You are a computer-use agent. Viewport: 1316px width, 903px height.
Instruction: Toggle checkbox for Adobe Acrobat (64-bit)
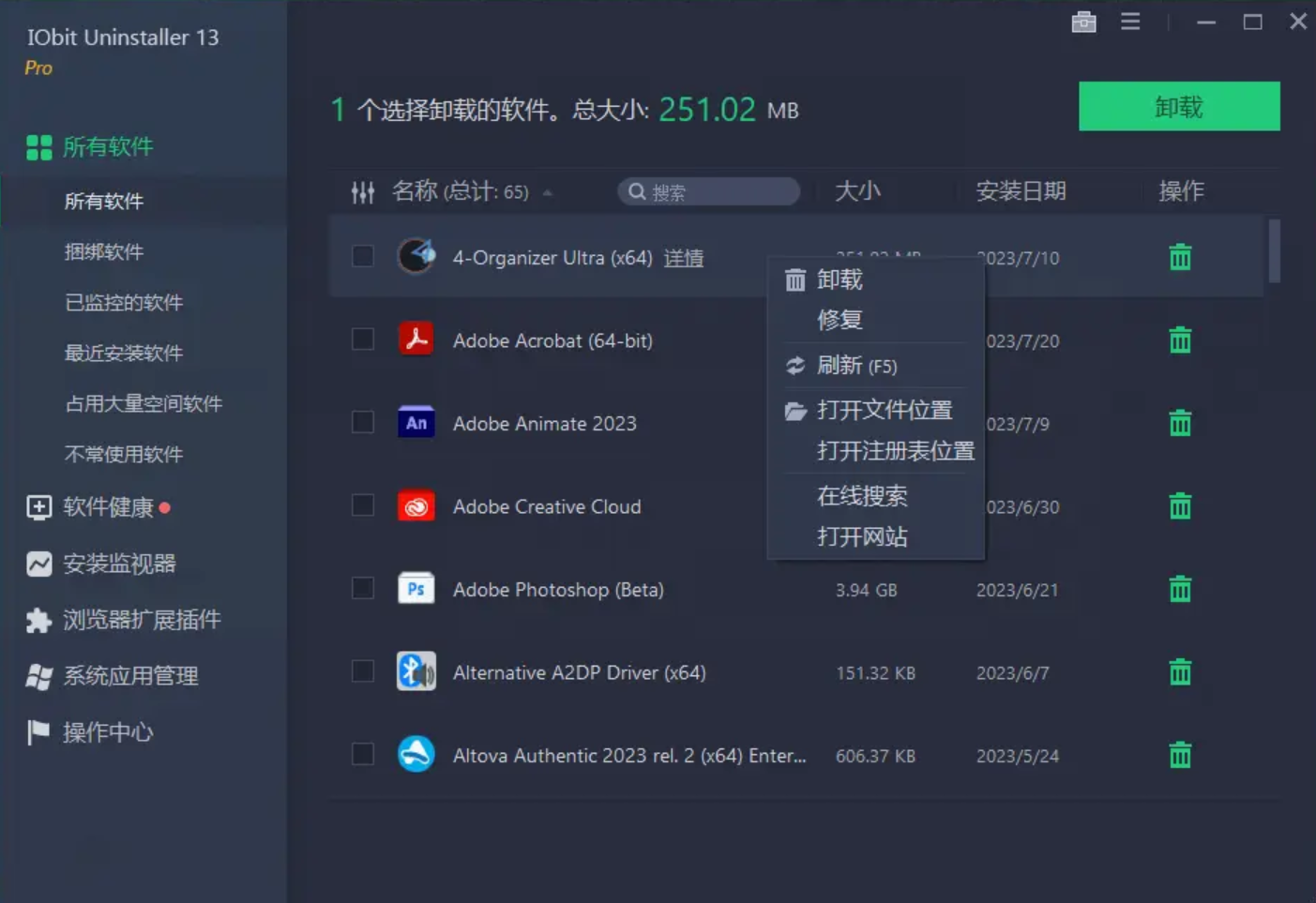click(363, 339)
